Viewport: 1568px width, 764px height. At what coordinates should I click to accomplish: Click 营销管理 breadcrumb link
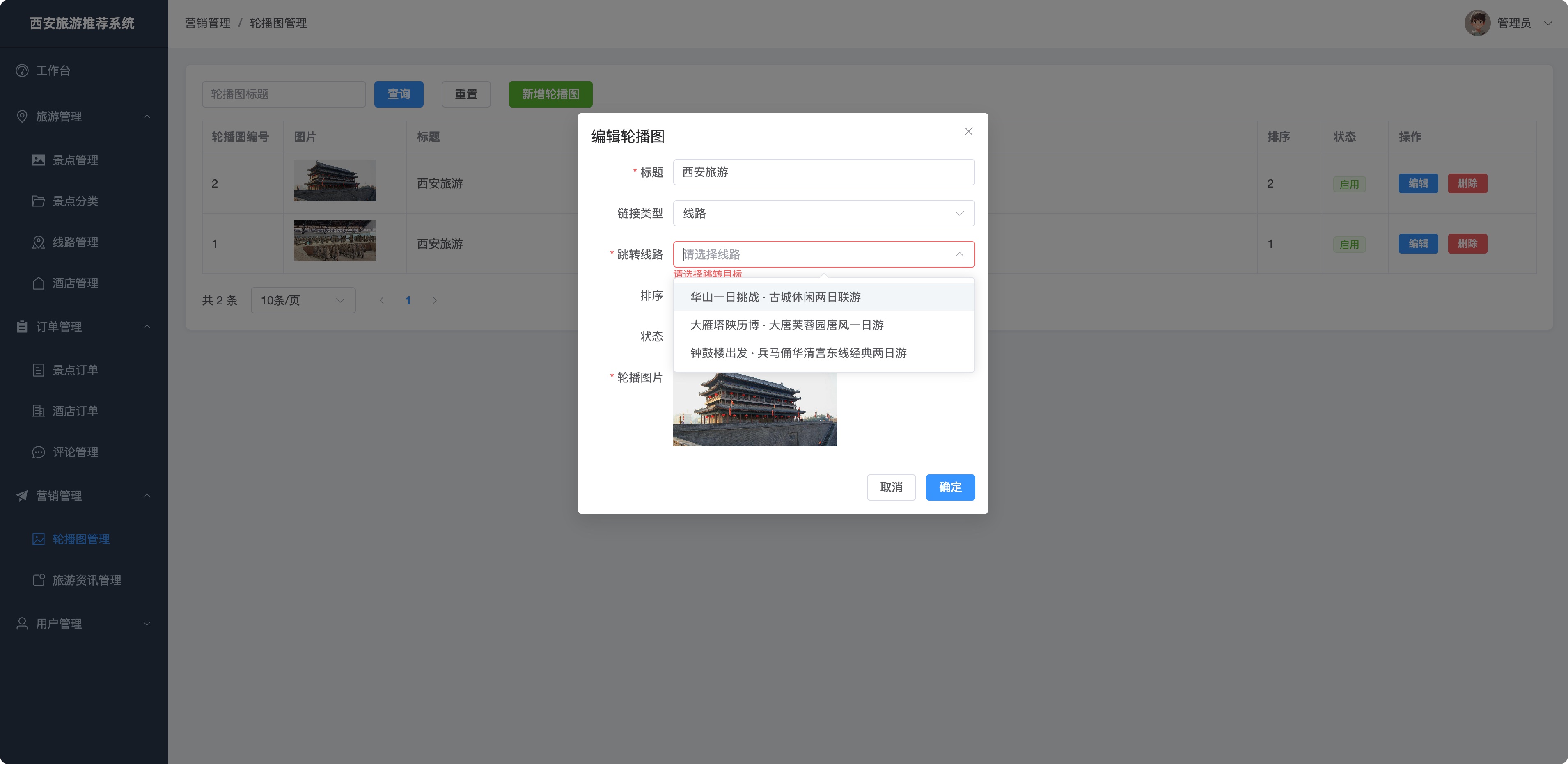click(208, 23)
